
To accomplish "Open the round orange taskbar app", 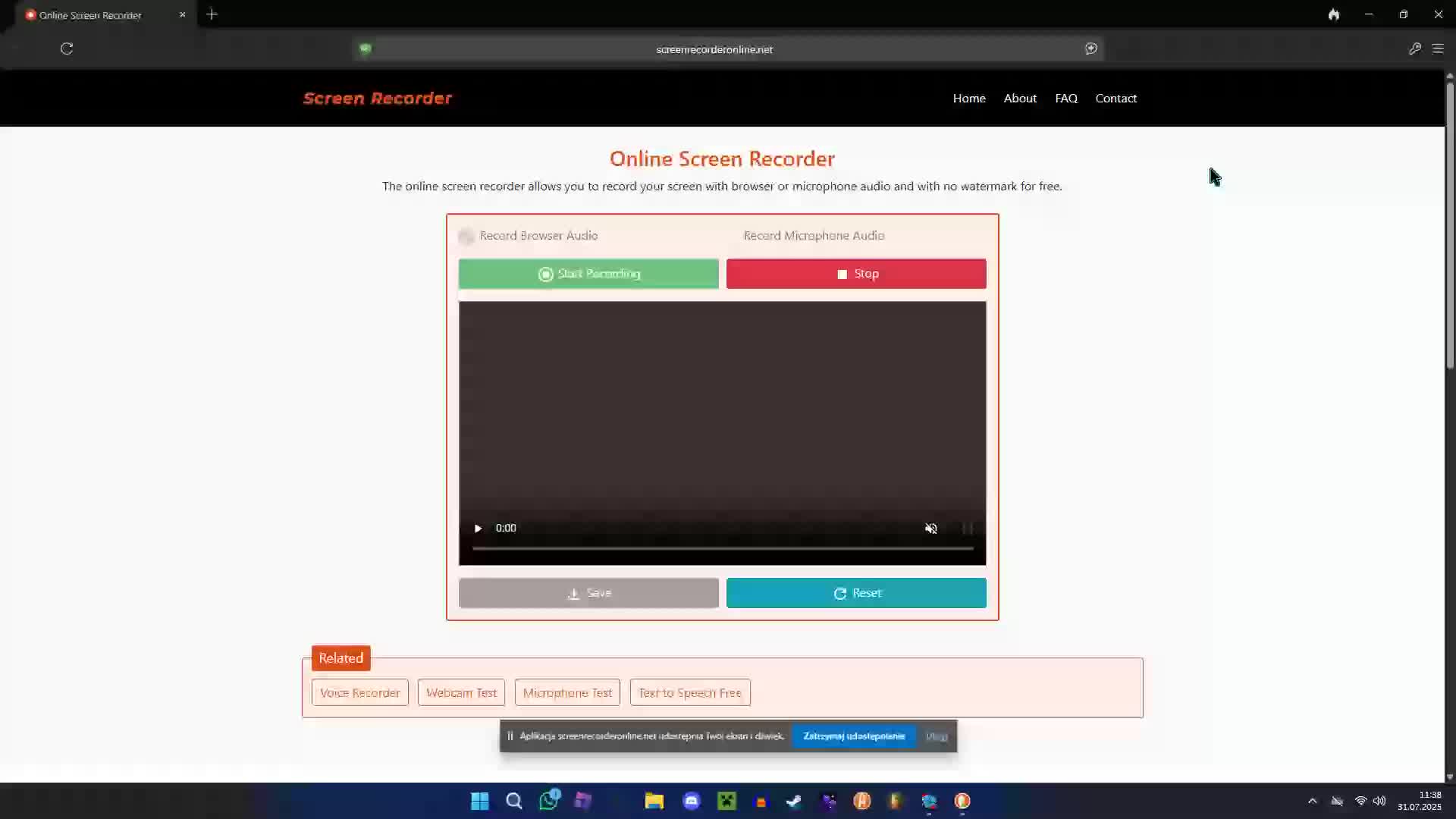I will [x=861, y=801].
